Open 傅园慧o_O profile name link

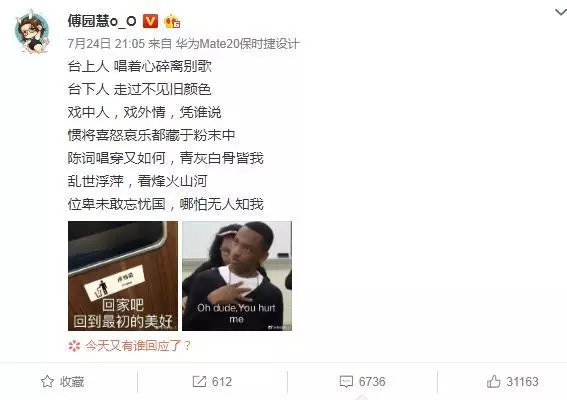click(x=102, y=21)
